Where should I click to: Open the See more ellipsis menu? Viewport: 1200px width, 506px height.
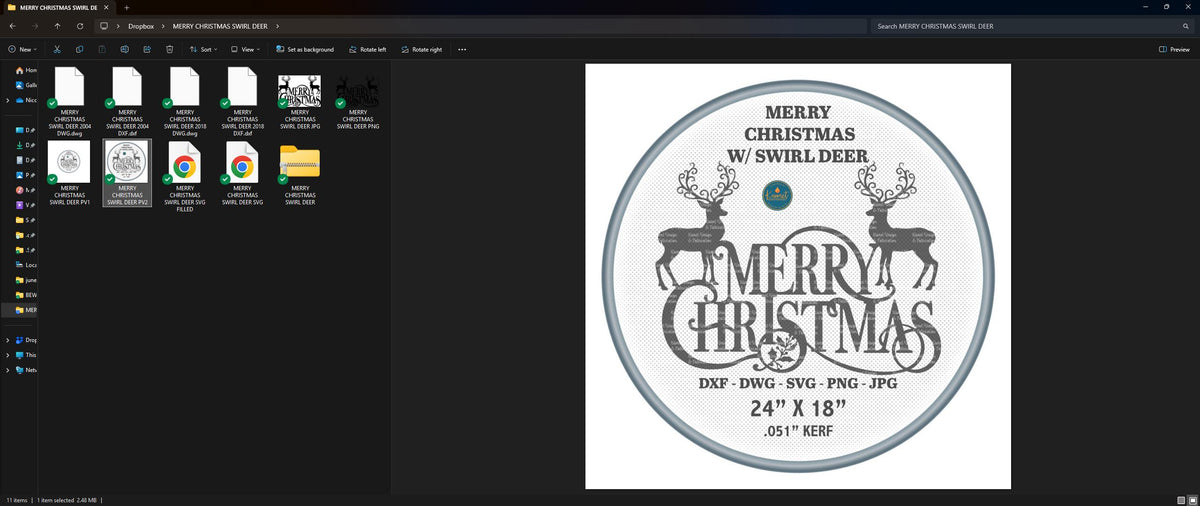tap(462, 49)
